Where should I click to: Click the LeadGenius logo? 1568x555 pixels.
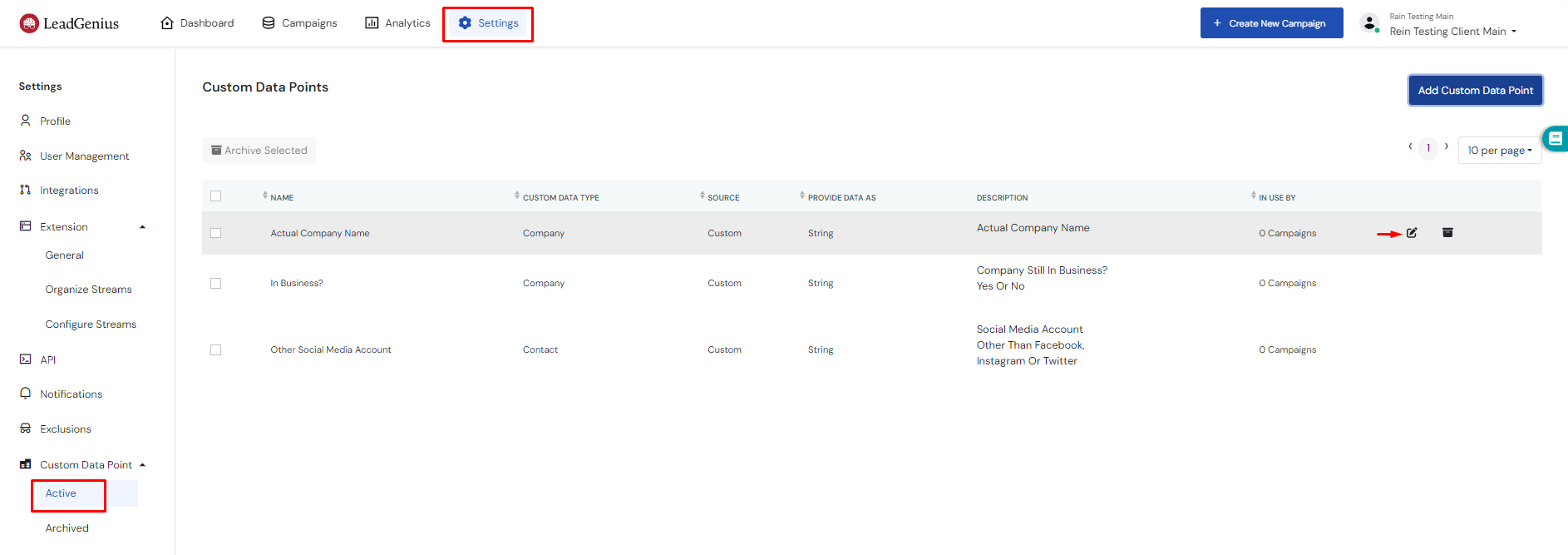[69, 23]
